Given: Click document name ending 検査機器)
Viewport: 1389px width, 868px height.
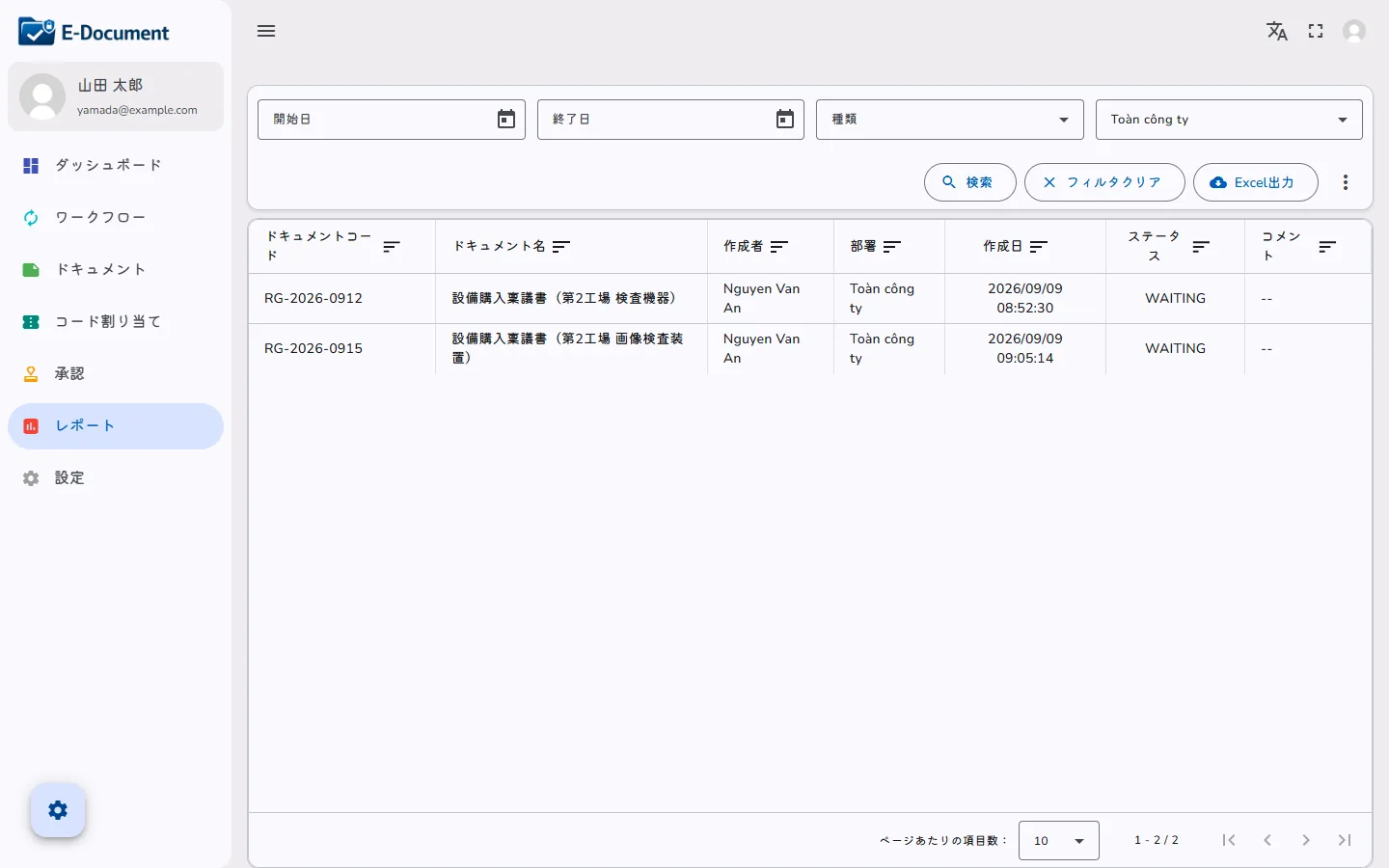Looking at the screenshot, I should (x=564, y=298).
